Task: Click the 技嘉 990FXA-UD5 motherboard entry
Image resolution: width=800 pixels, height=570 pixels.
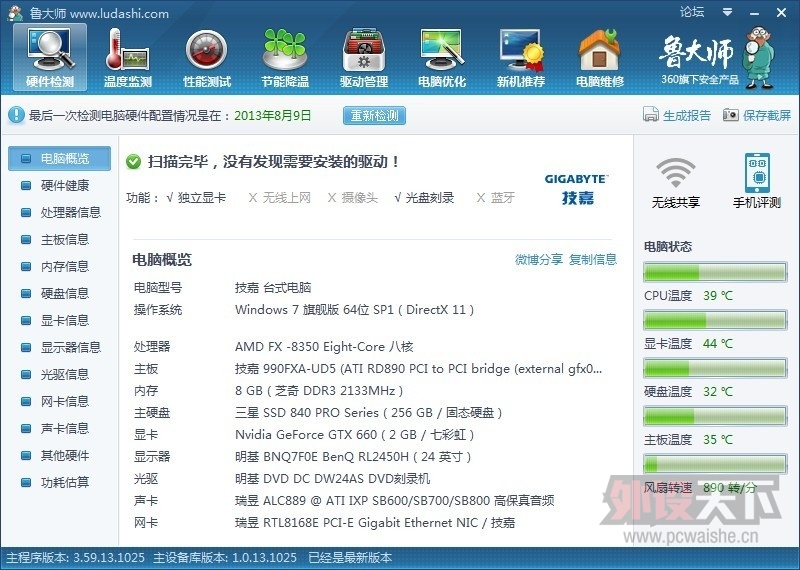Action: 418,369
